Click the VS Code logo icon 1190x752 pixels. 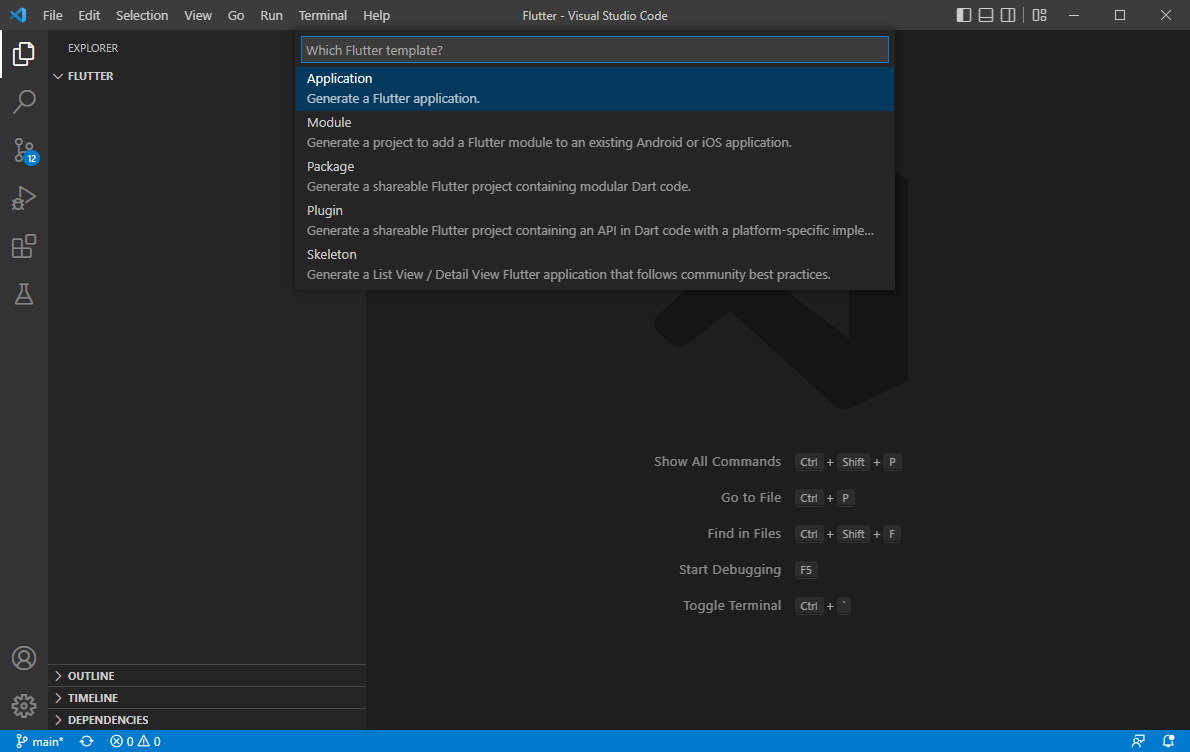point(17,15)
